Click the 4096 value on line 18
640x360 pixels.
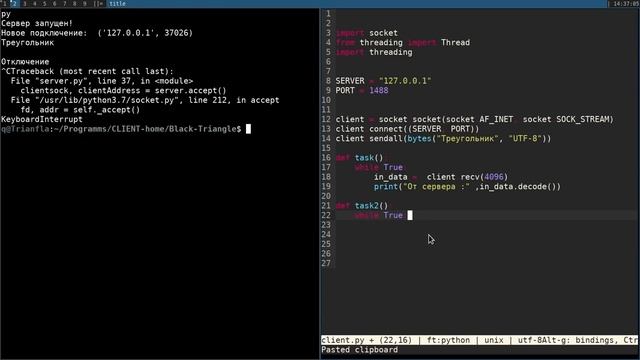pos(493,177)
